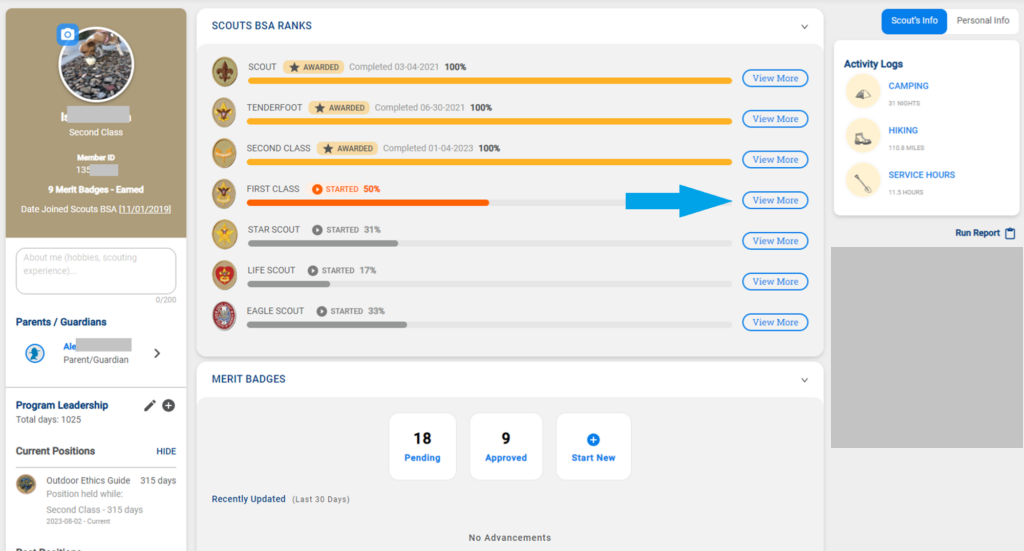This screenshot has height=551, width=1024.
Task: View more for the Star Scout rank
Action: pyautogui.click(x=775, y=241)
